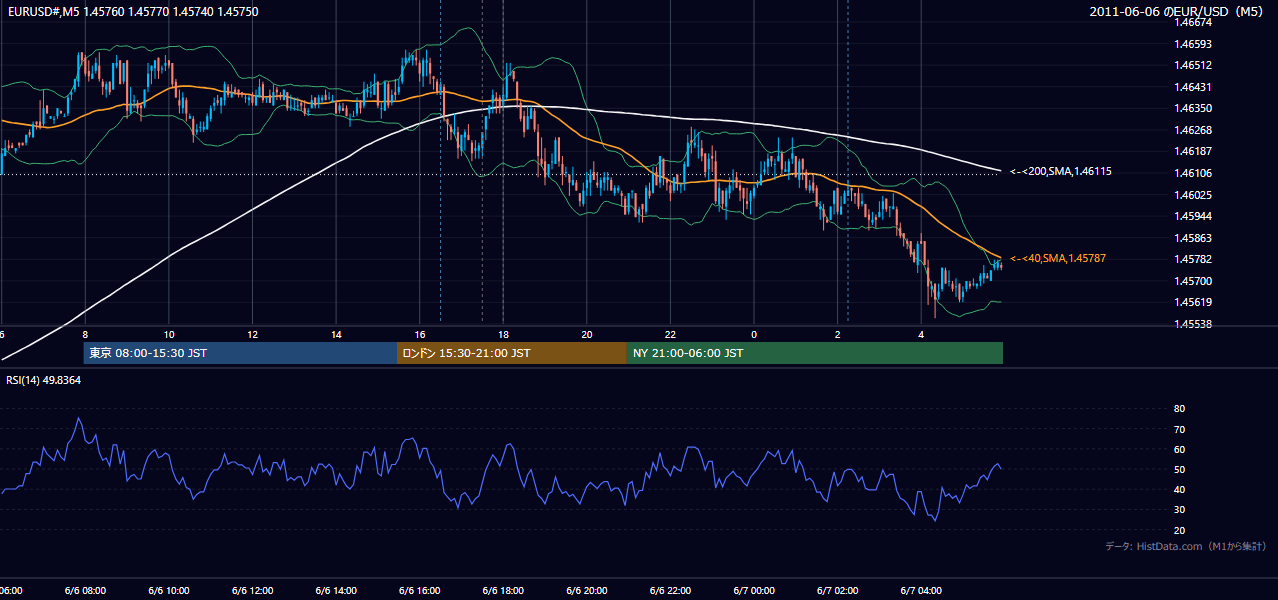Viewport: 1278px width, 600px height.
Task: Click hour label 12 under price chart
Action: [253, 334]
